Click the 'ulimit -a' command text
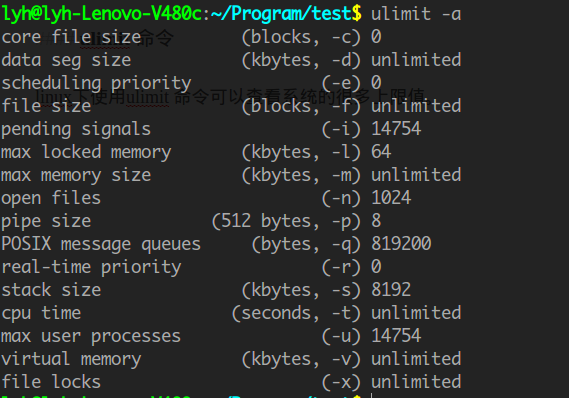The image size is (569, 398). pyautogui.click(x=416, y=14)
